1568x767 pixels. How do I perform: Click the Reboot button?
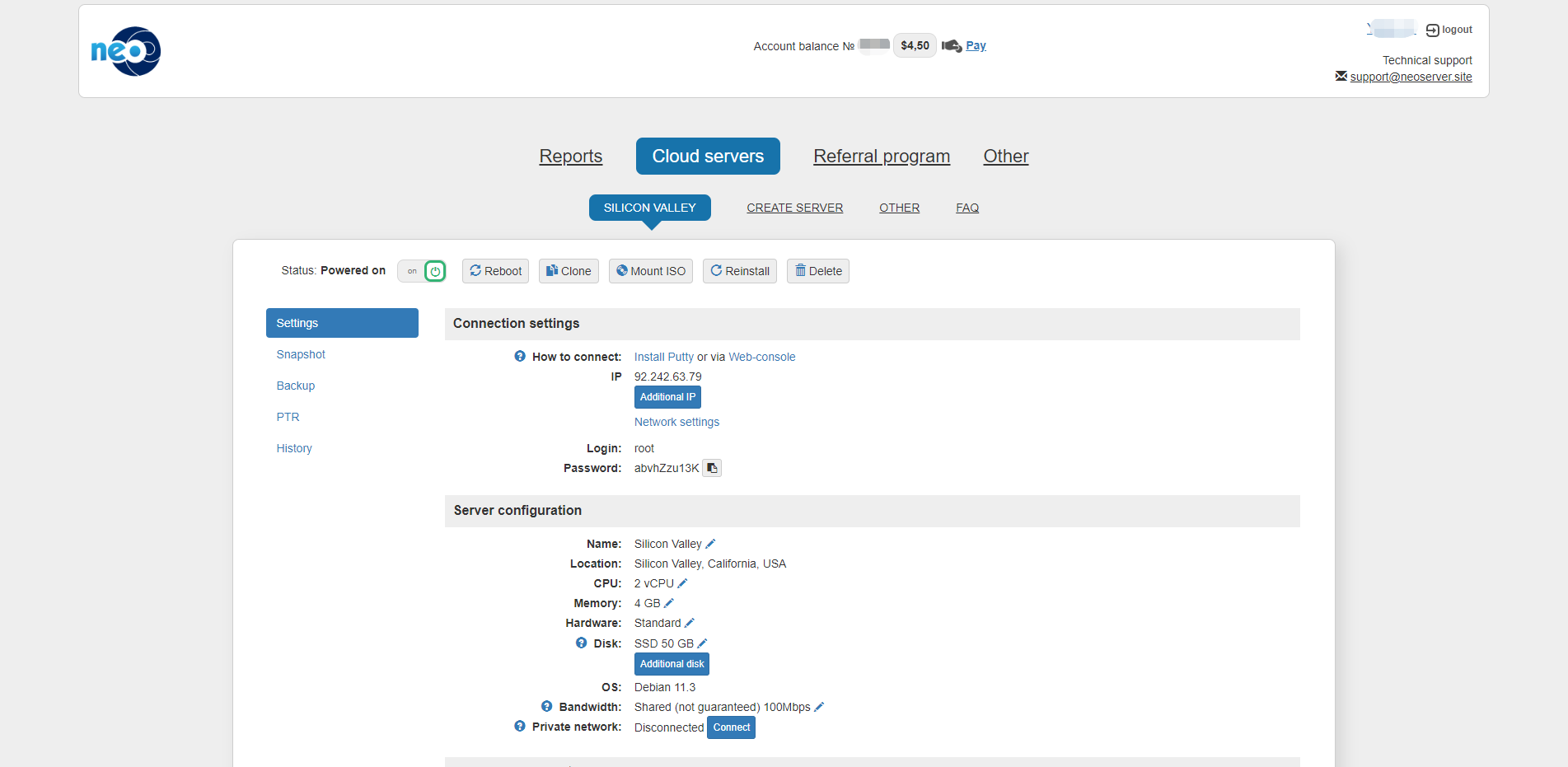point(495,271)
